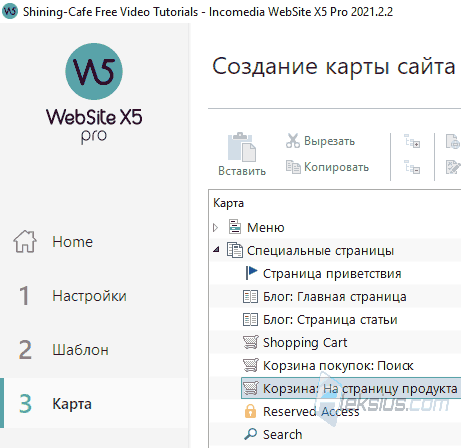The image size is (461, 448).
Task: Select Search in the tree
Action: (x=282, y=435)
